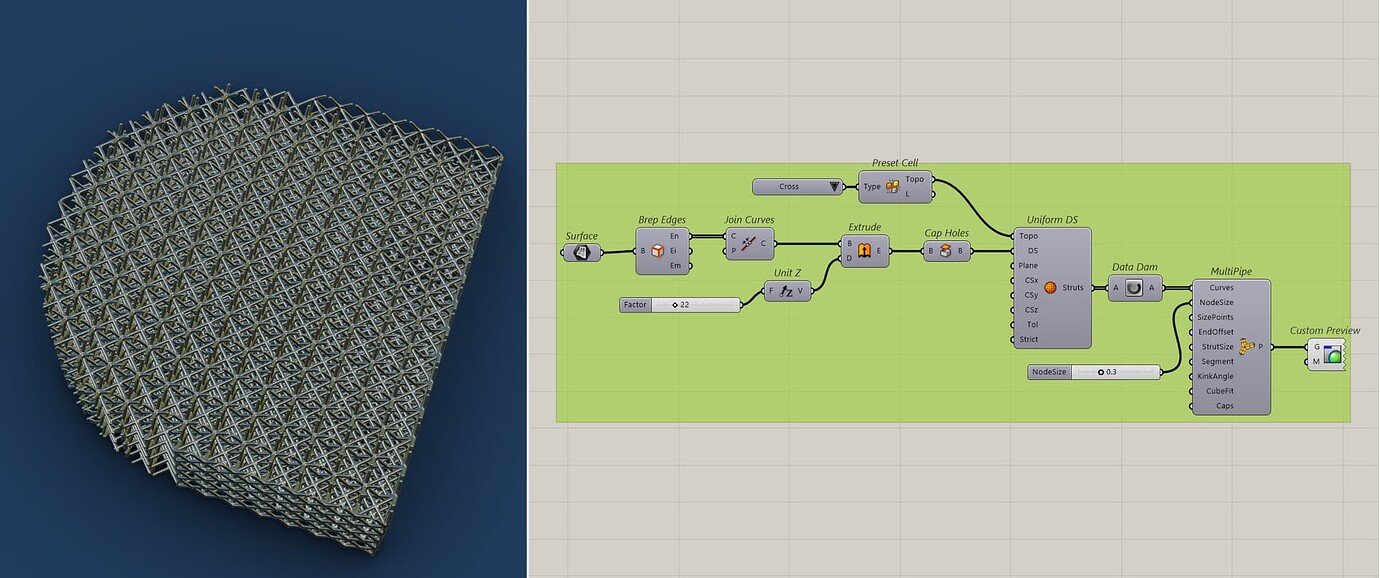Click the Cap Holes component icon
The image size is (1380, 578).
pos(944,251)
